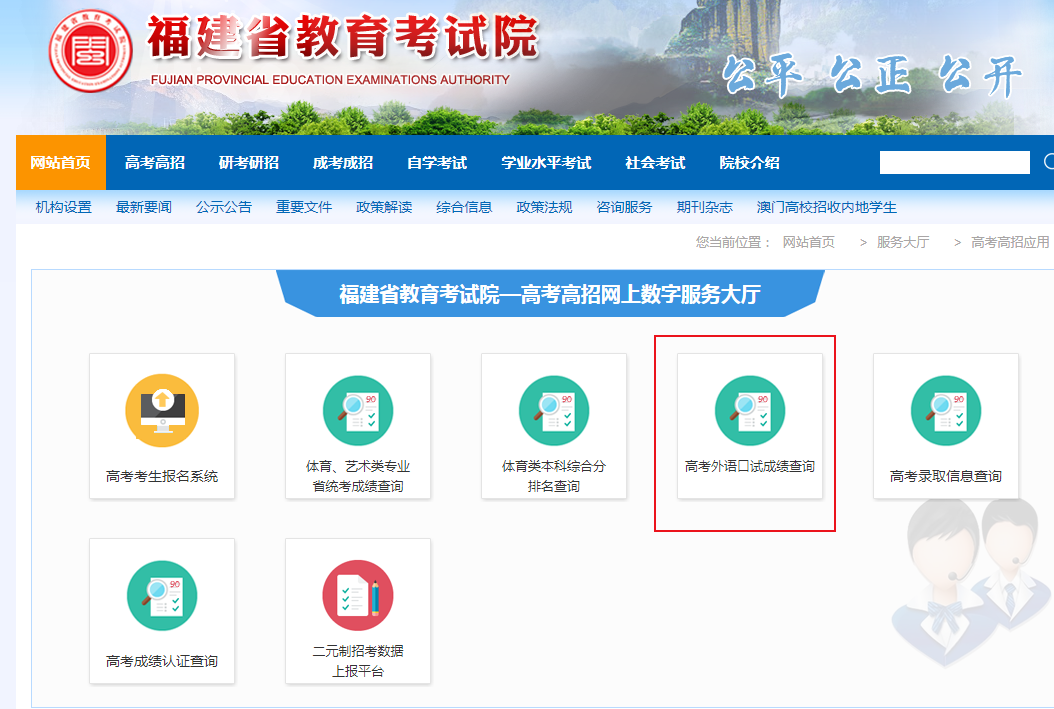Image resolution: width=1054 pixels, height=709 pixels.
Task: Open the 政策解读 submenu link
Action: click(384, 207)
